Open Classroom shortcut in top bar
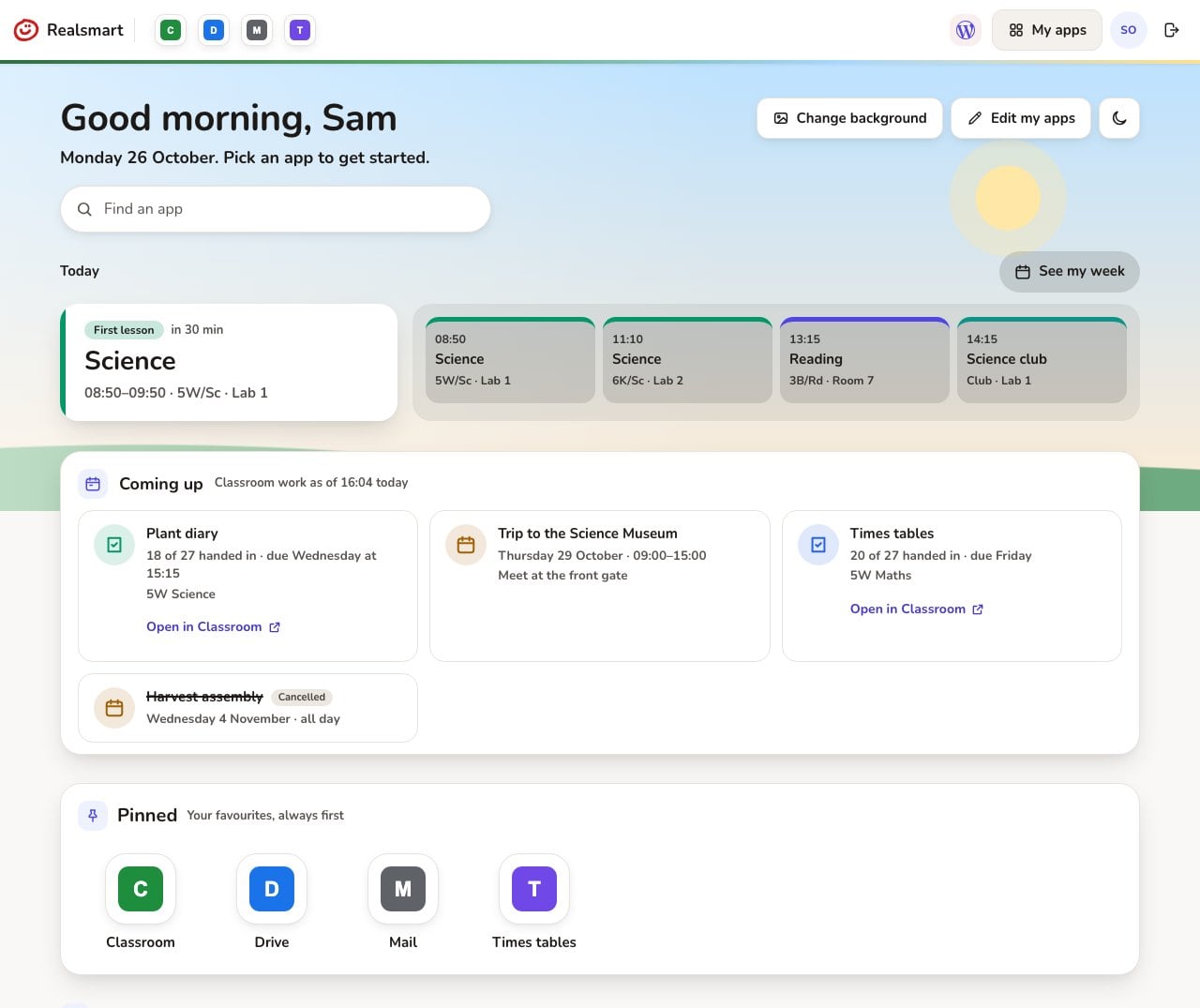This screenshot has height=1008, width=1200. [x=171, y=30]
